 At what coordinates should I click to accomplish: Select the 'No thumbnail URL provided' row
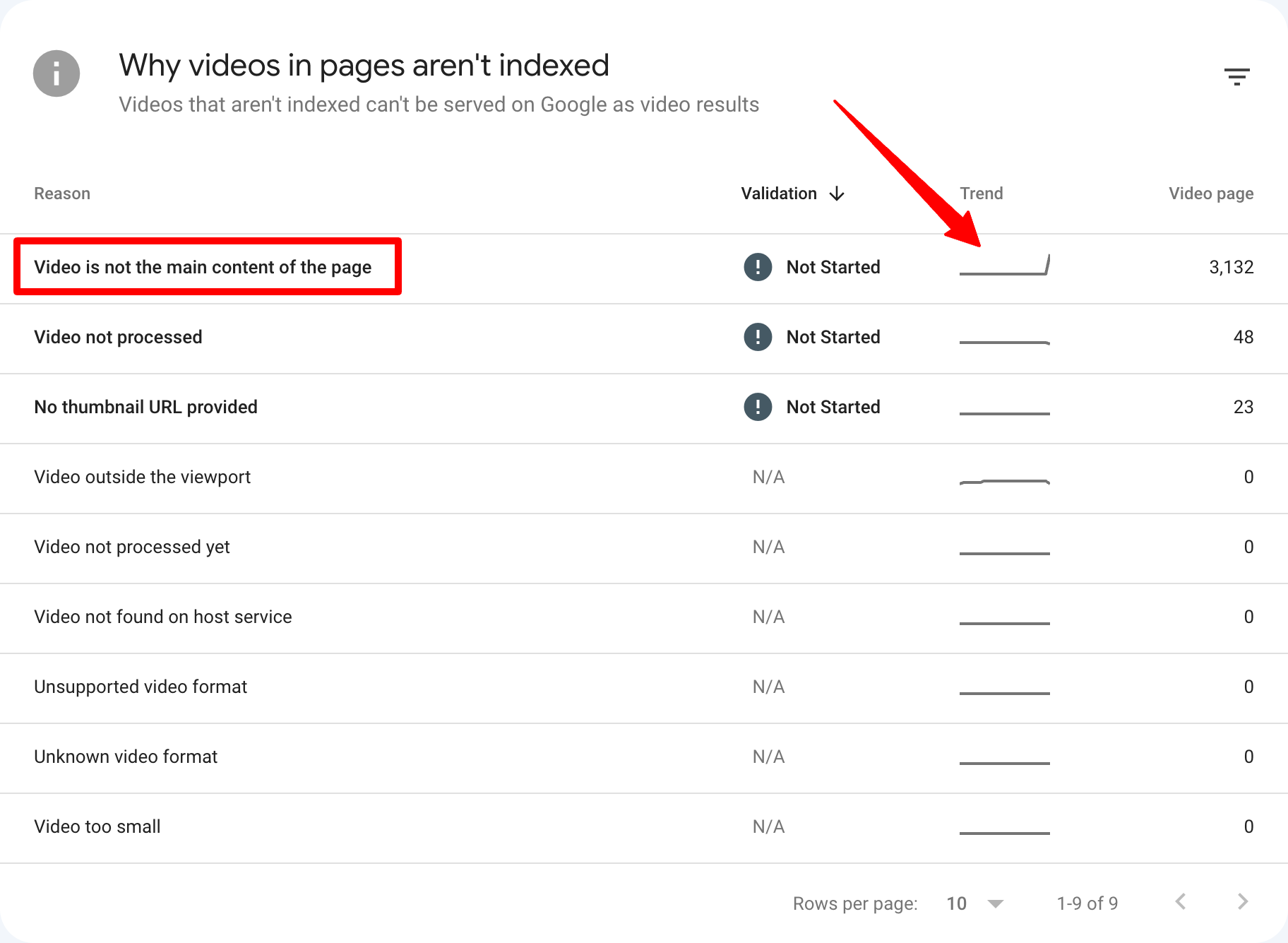(145, 407)
